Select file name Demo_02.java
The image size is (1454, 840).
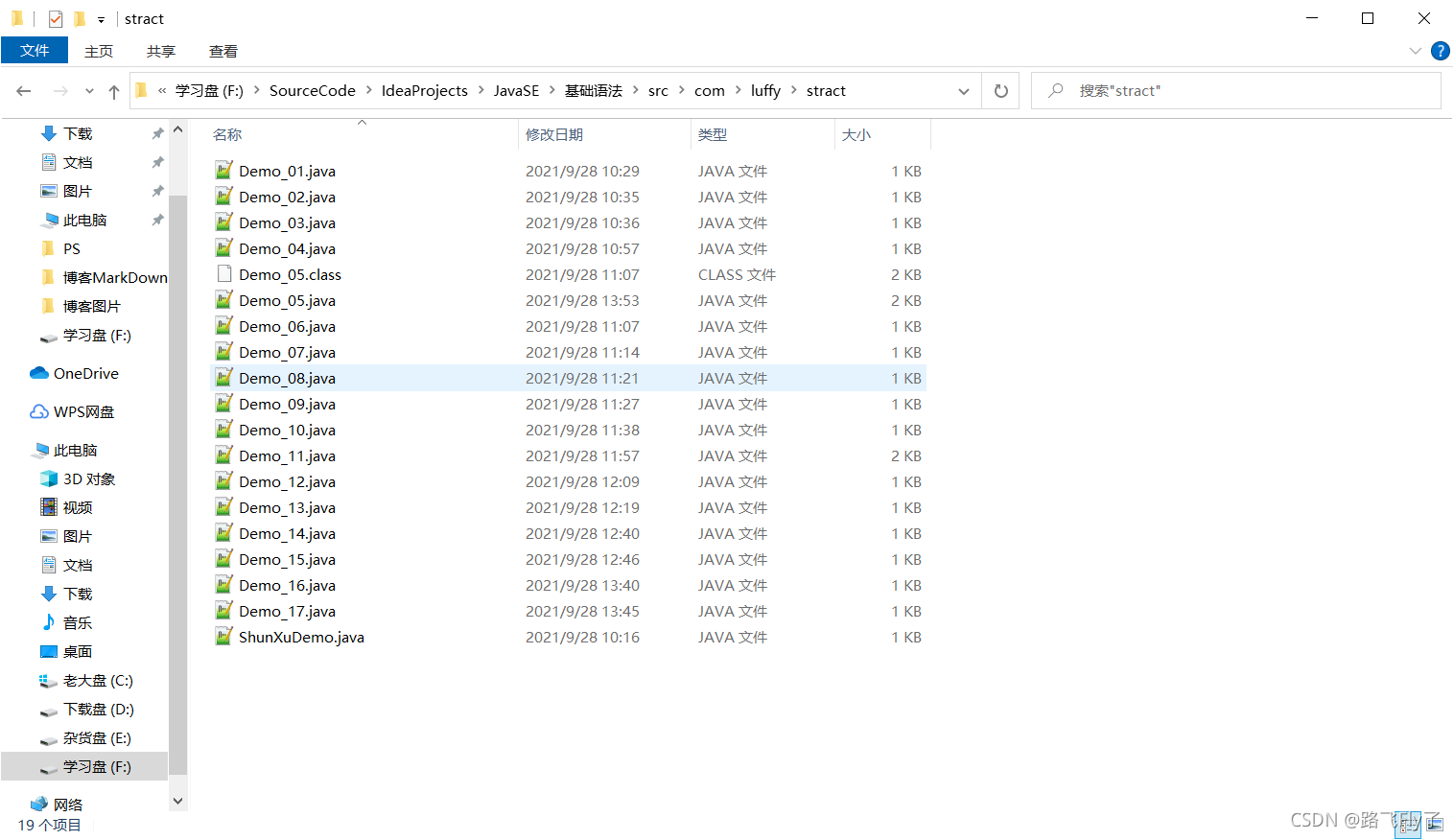tap(287, 197)
